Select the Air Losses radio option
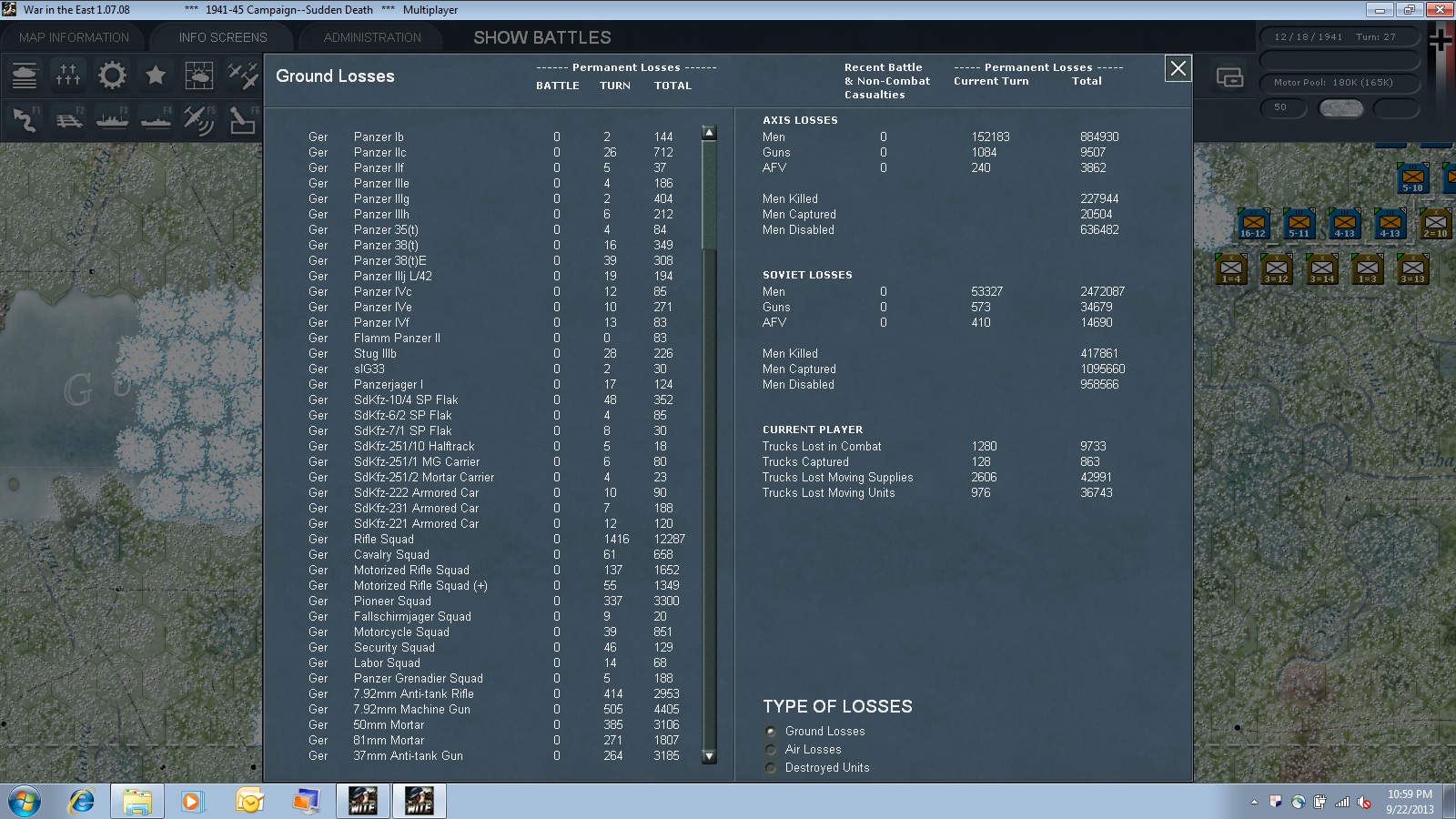 tap(772, 750)
